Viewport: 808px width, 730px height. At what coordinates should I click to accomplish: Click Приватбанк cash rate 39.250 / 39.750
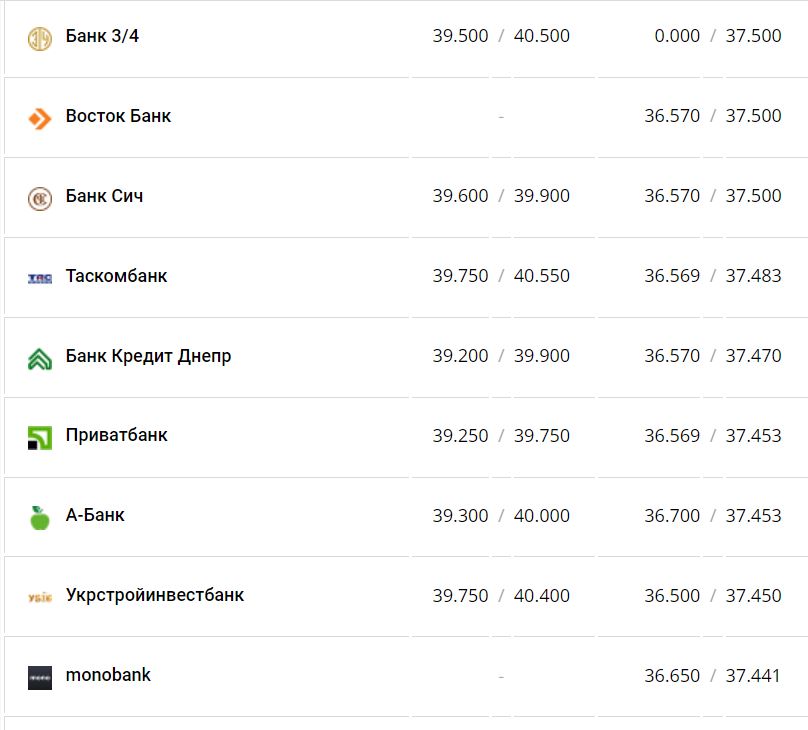click(501, 436)
